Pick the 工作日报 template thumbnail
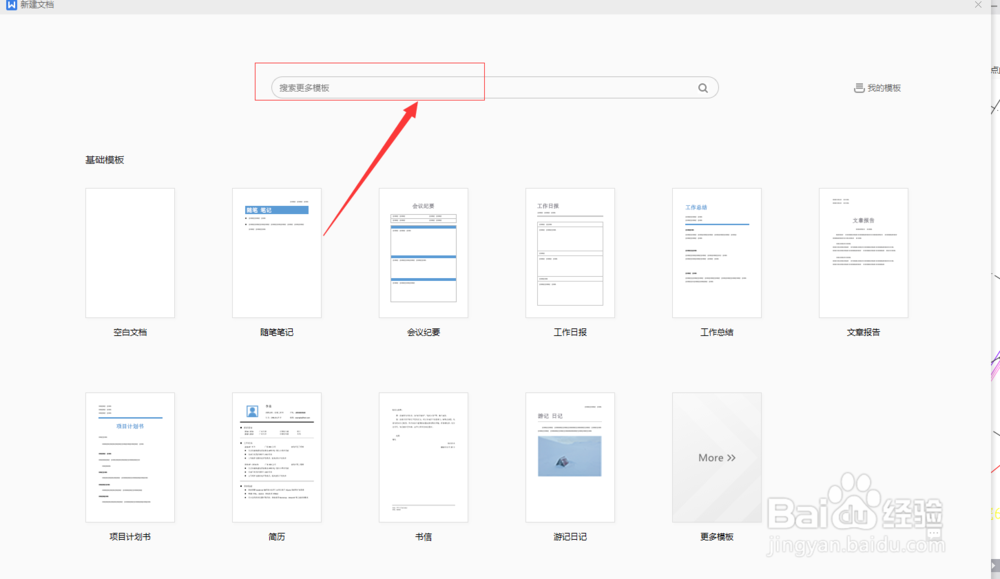The width and height of the screenshot is (1000, 579). click(570, 253)
